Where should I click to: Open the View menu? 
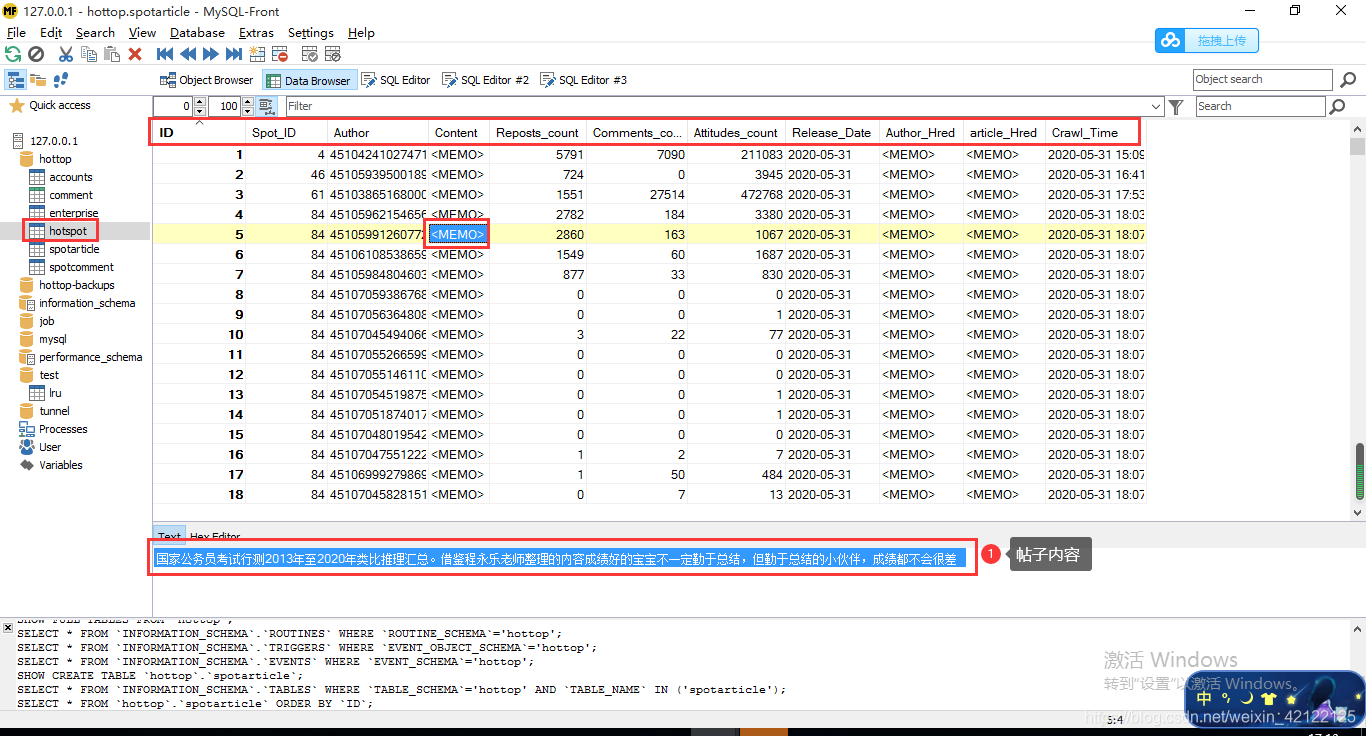tap(142, 32)
